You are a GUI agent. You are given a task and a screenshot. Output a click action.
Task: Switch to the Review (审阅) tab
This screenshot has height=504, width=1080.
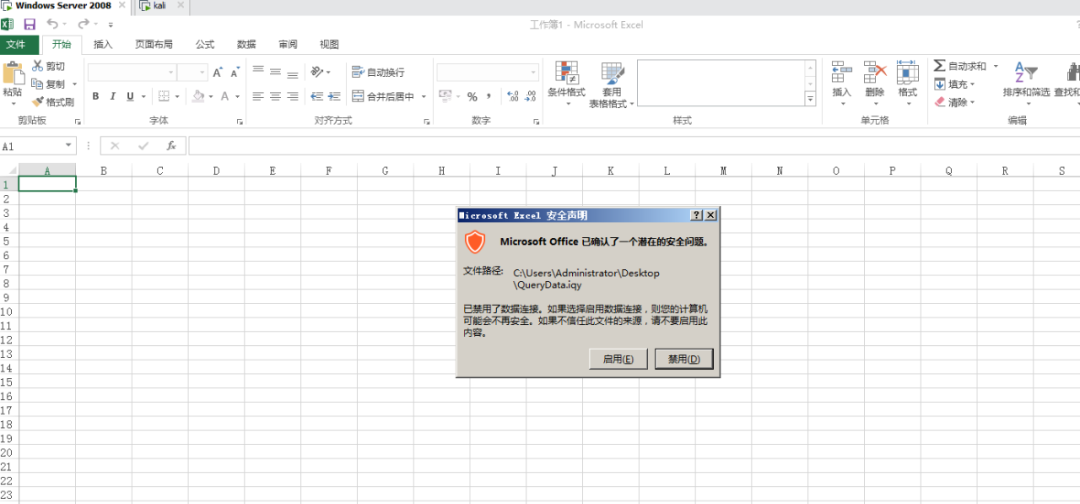tap(288, 44)
